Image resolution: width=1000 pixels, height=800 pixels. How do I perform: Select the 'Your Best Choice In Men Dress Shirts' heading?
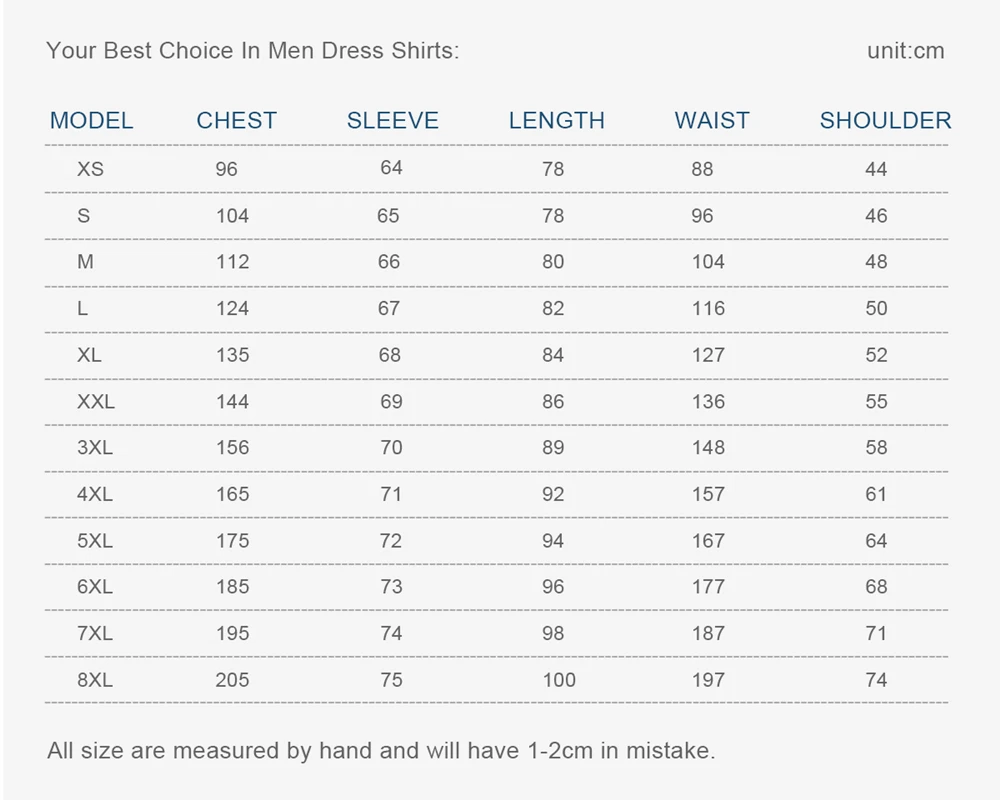point(253,51)
